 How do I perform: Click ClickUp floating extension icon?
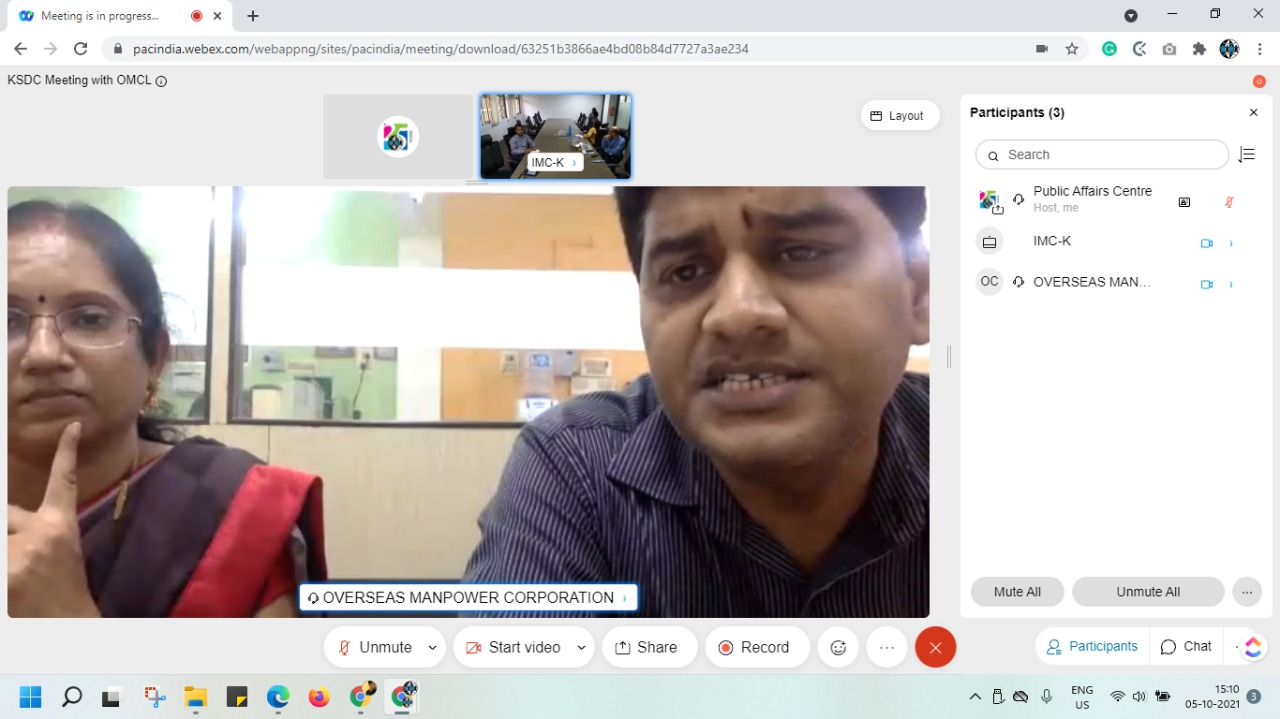pyautogui.click(x=1253, y=647)
